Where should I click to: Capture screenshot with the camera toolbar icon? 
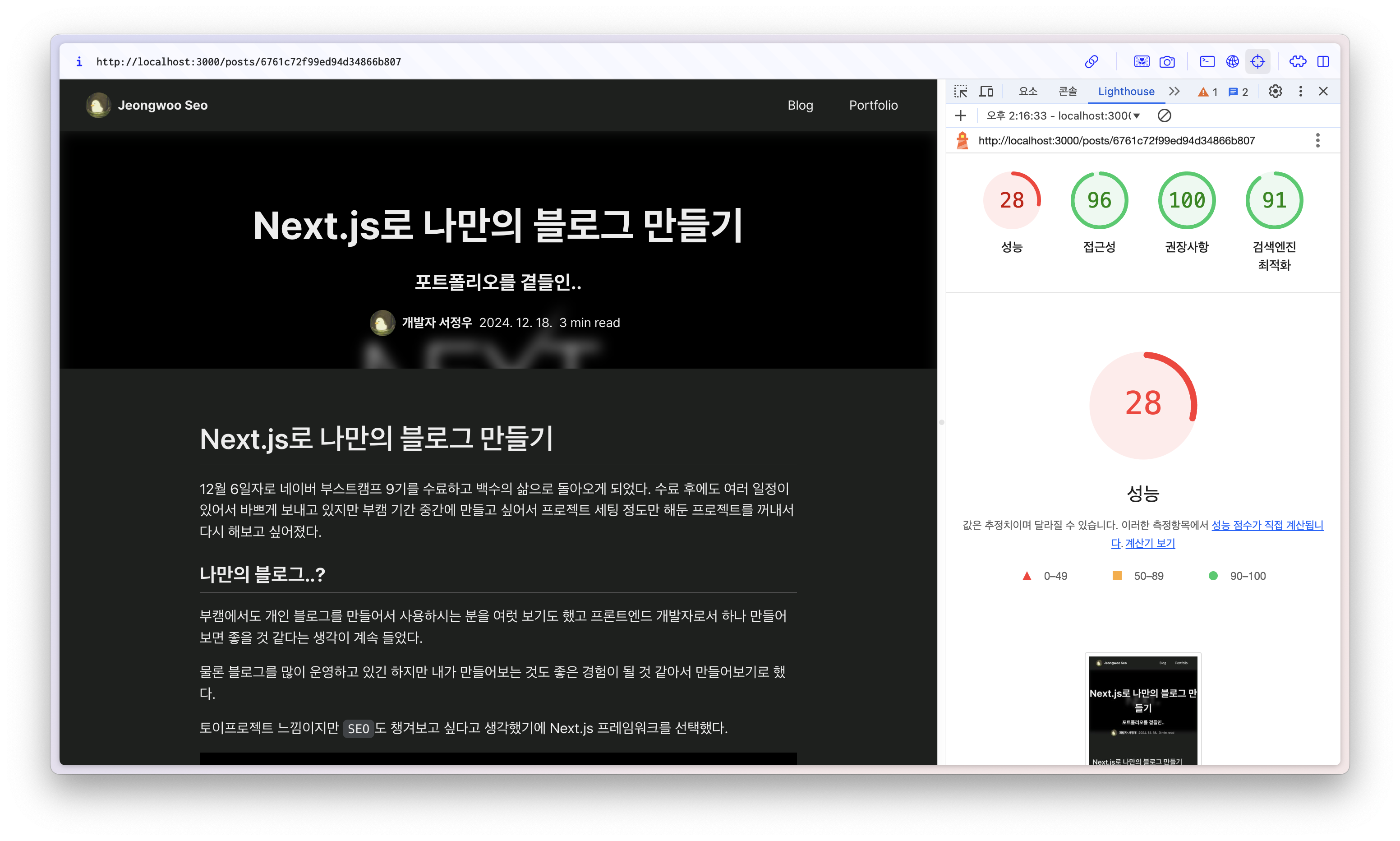click(1167, 61)
